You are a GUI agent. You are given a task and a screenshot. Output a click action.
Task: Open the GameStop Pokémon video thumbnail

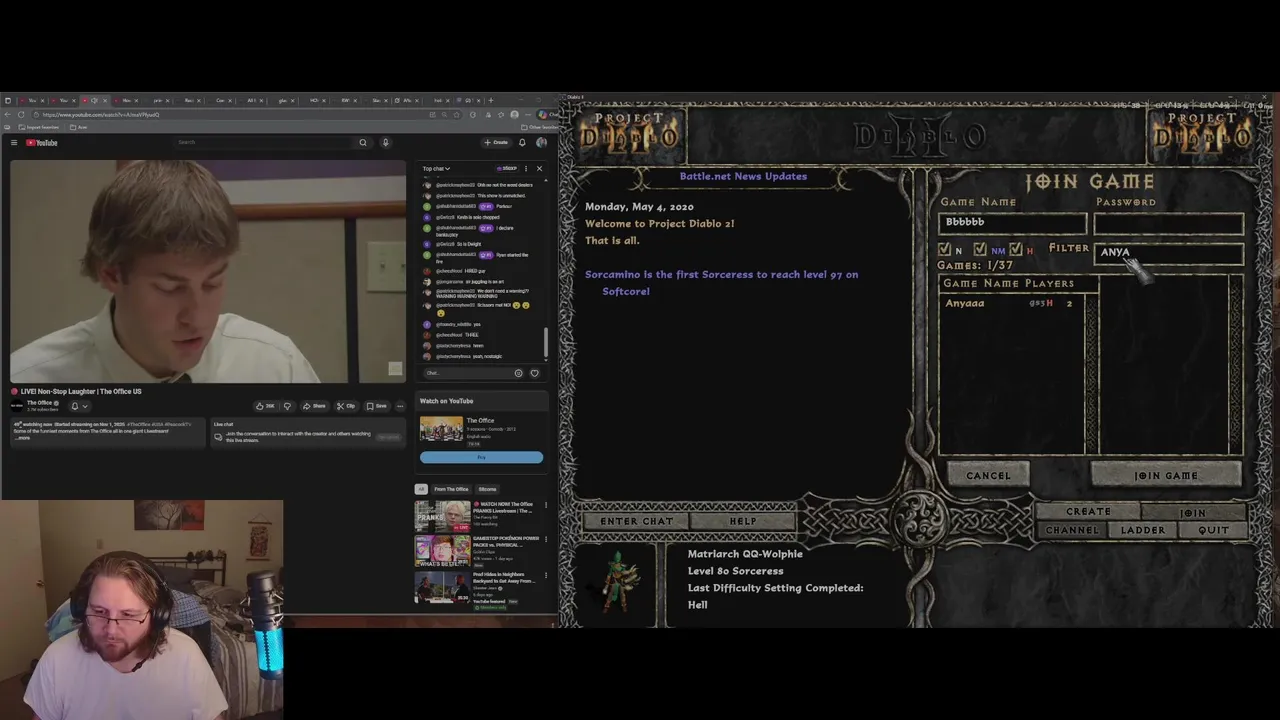[x=442, y=550]
